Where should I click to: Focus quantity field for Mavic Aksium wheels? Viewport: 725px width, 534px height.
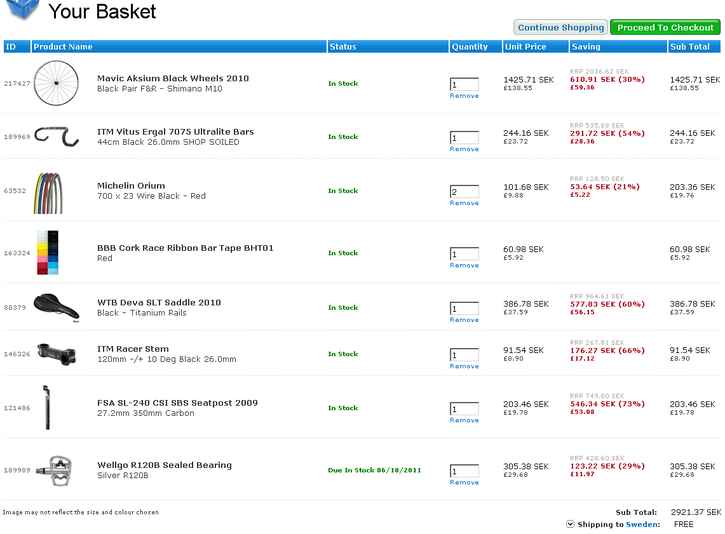pyautogui.click(x=464, y=84)
